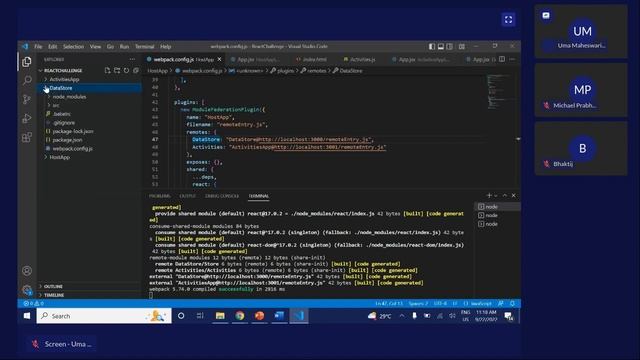Open Source Control view in activity bar

click(x=27, y=99)
